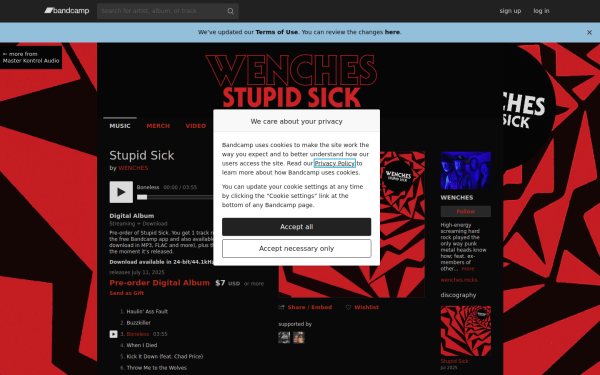Click the search magnifier icon
Screen dimensions: 600x375
pos(230,11)
